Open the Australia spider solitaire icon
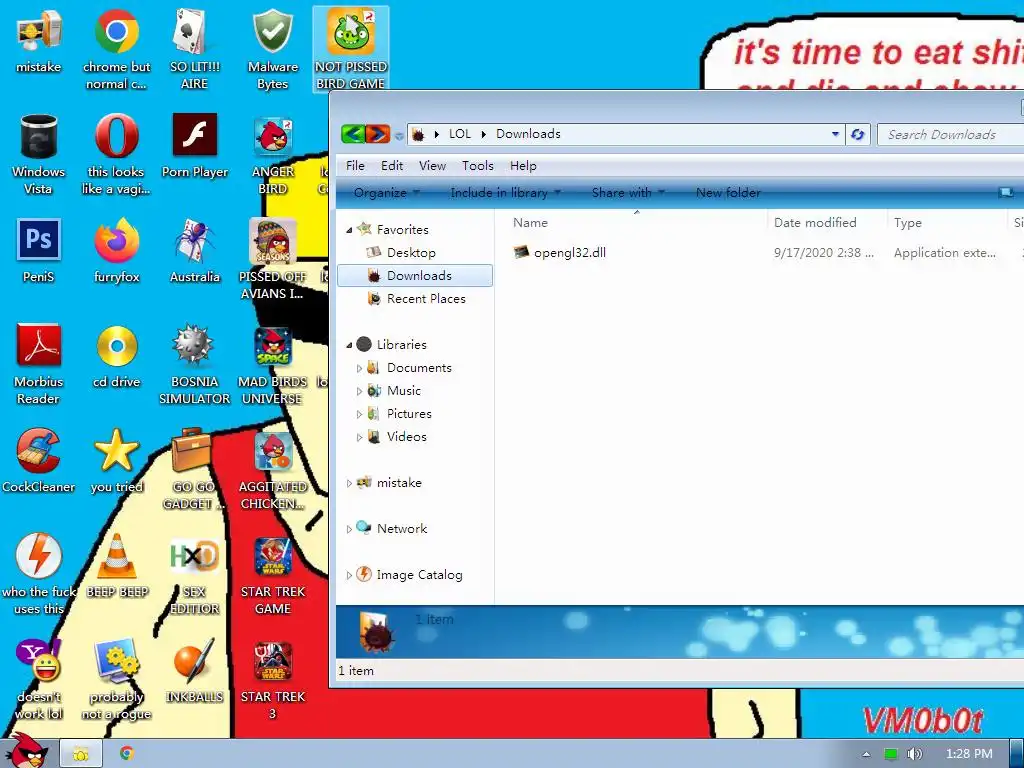 (195, 251)
